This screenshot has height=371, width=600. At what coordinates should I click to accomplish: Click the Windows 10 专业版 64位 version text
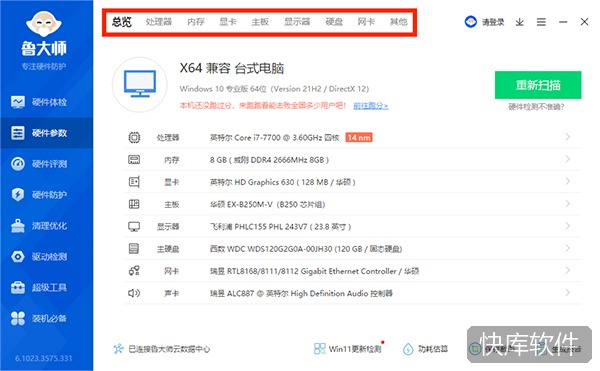pyautogui.click(x=274, y=89)
